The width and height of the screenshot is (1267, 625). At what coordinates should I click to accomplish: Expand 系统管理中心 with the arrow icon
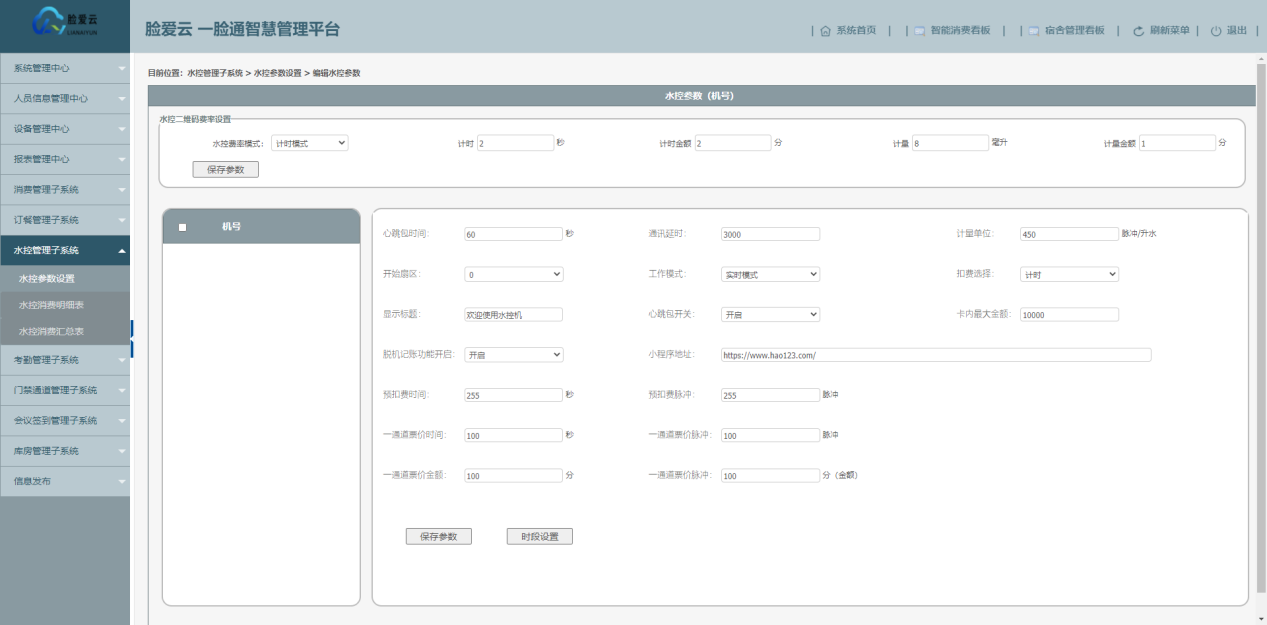[122, 69]
